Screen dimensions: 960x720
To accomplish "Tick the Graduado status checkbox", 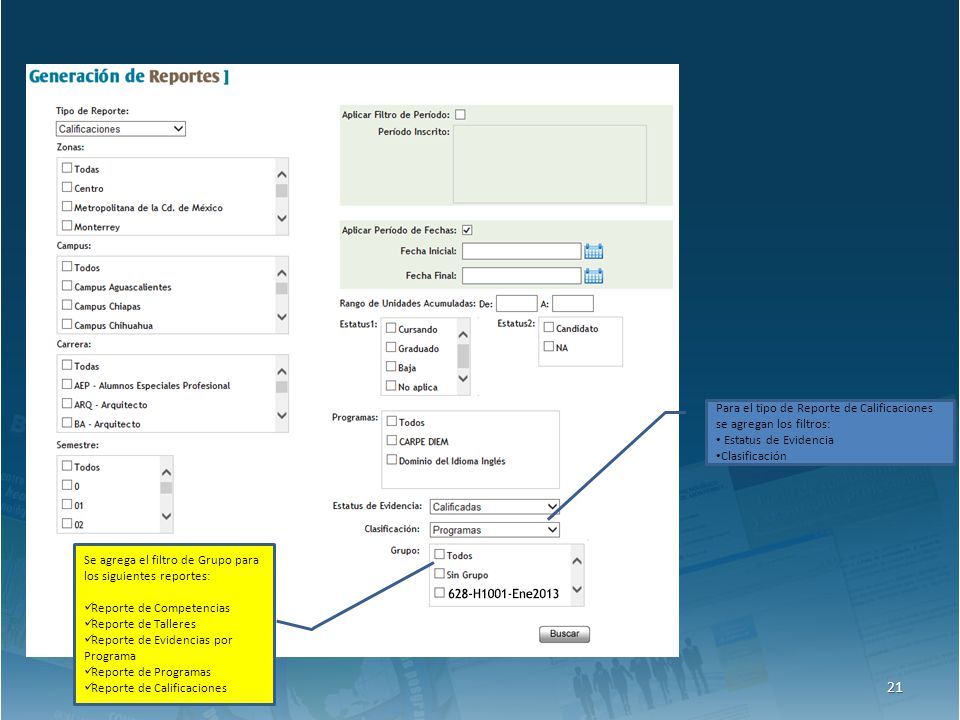I will 391,347.
